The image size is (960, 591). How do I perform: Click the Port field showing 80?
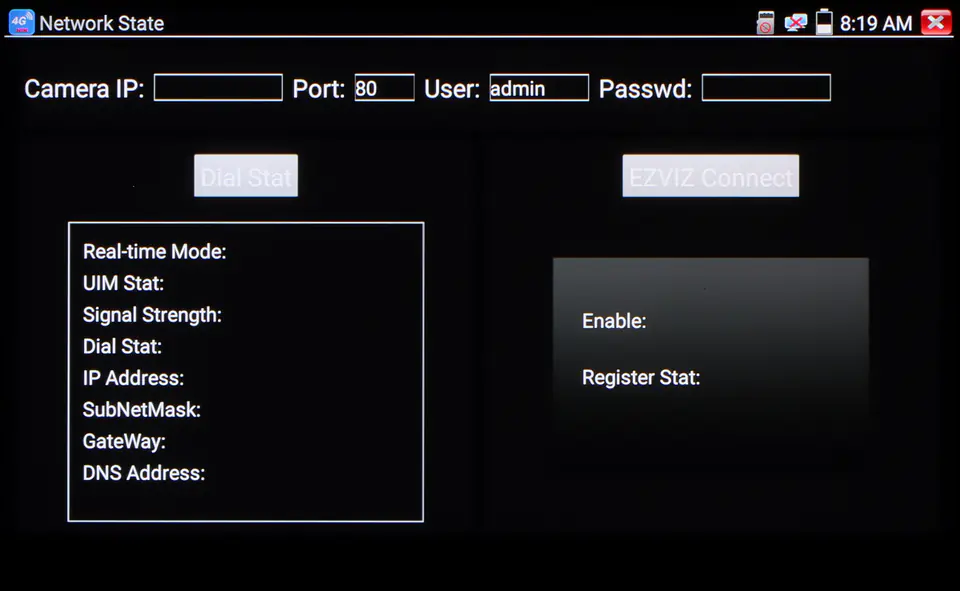(384, 88)
